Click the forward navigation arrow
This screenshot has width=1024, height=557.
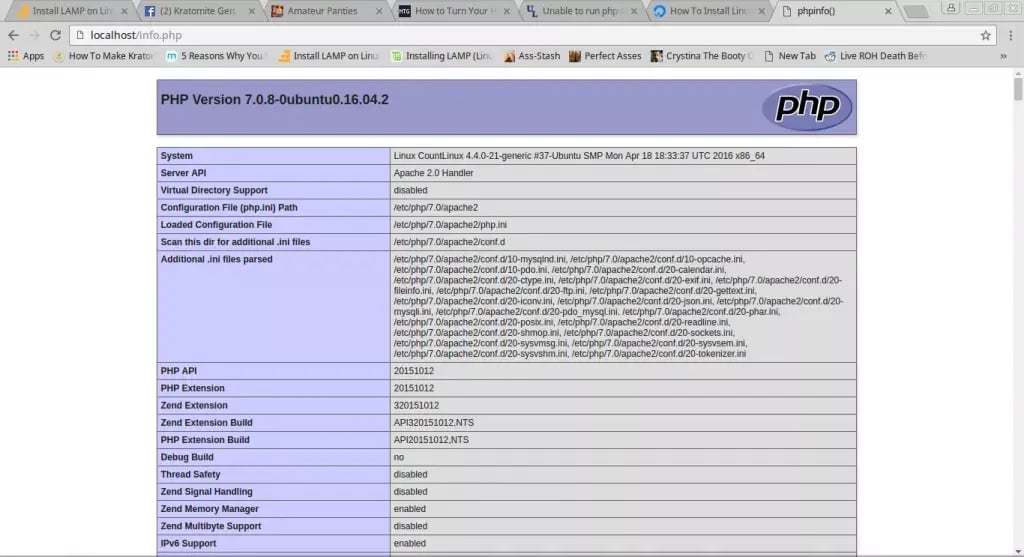pyautogui.click(x=35, y=35)
